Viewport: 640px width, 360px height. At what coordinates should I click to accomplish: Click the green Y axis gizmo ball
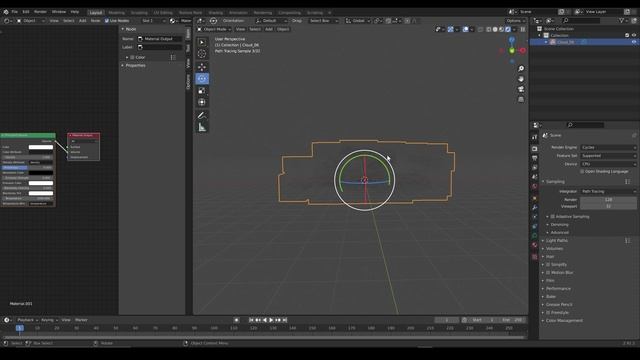pos(512,51)
